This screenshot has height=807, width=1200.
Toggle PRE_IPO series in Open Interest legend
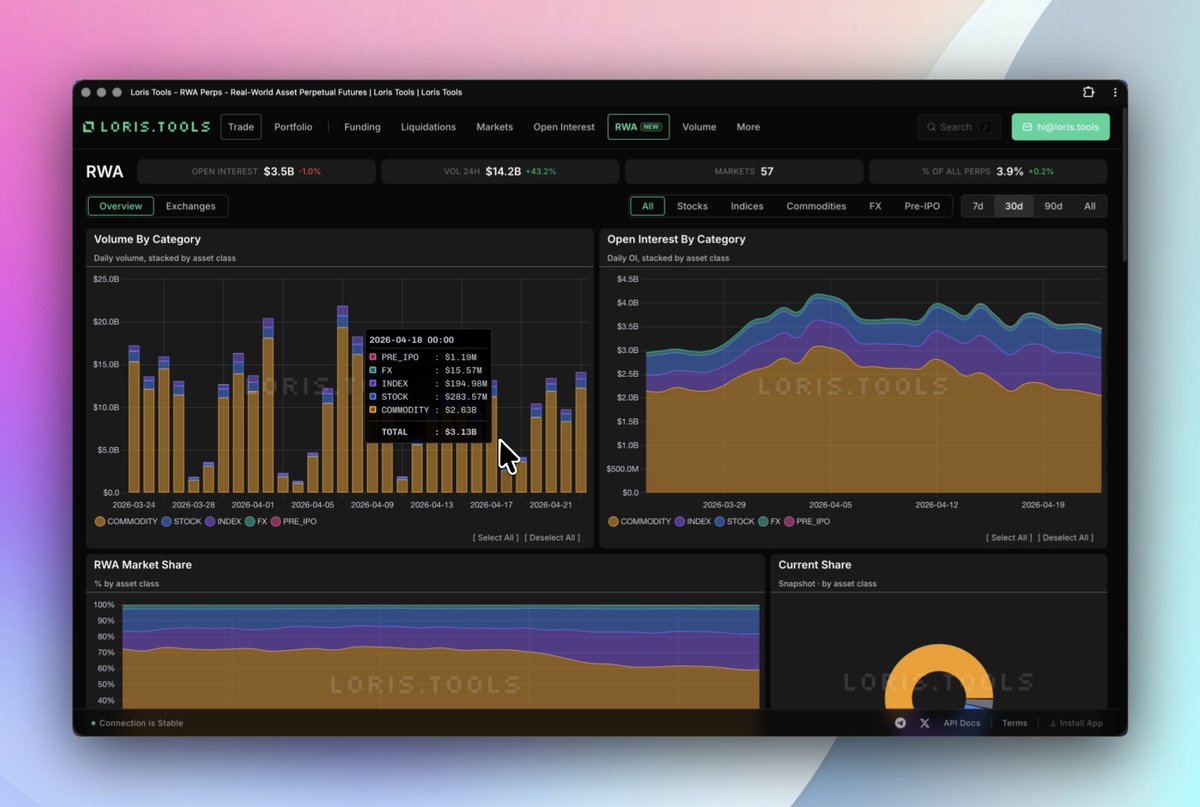(807, 522)
